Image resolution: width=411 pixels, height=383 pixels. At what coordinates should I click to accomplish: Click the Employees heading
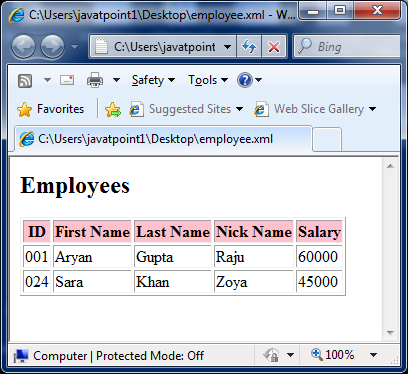[75, 186]
